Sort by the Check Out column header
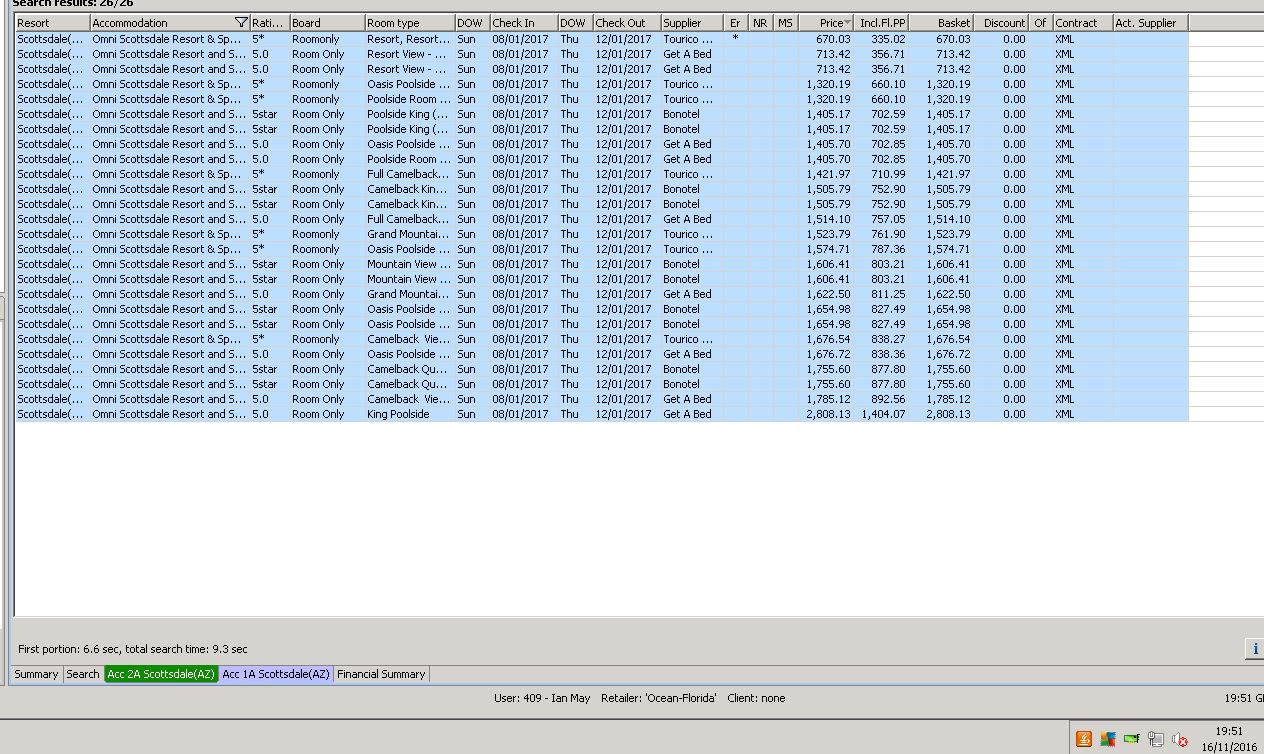This screenshot has width=1264, height=754. (x=627, y=23)
